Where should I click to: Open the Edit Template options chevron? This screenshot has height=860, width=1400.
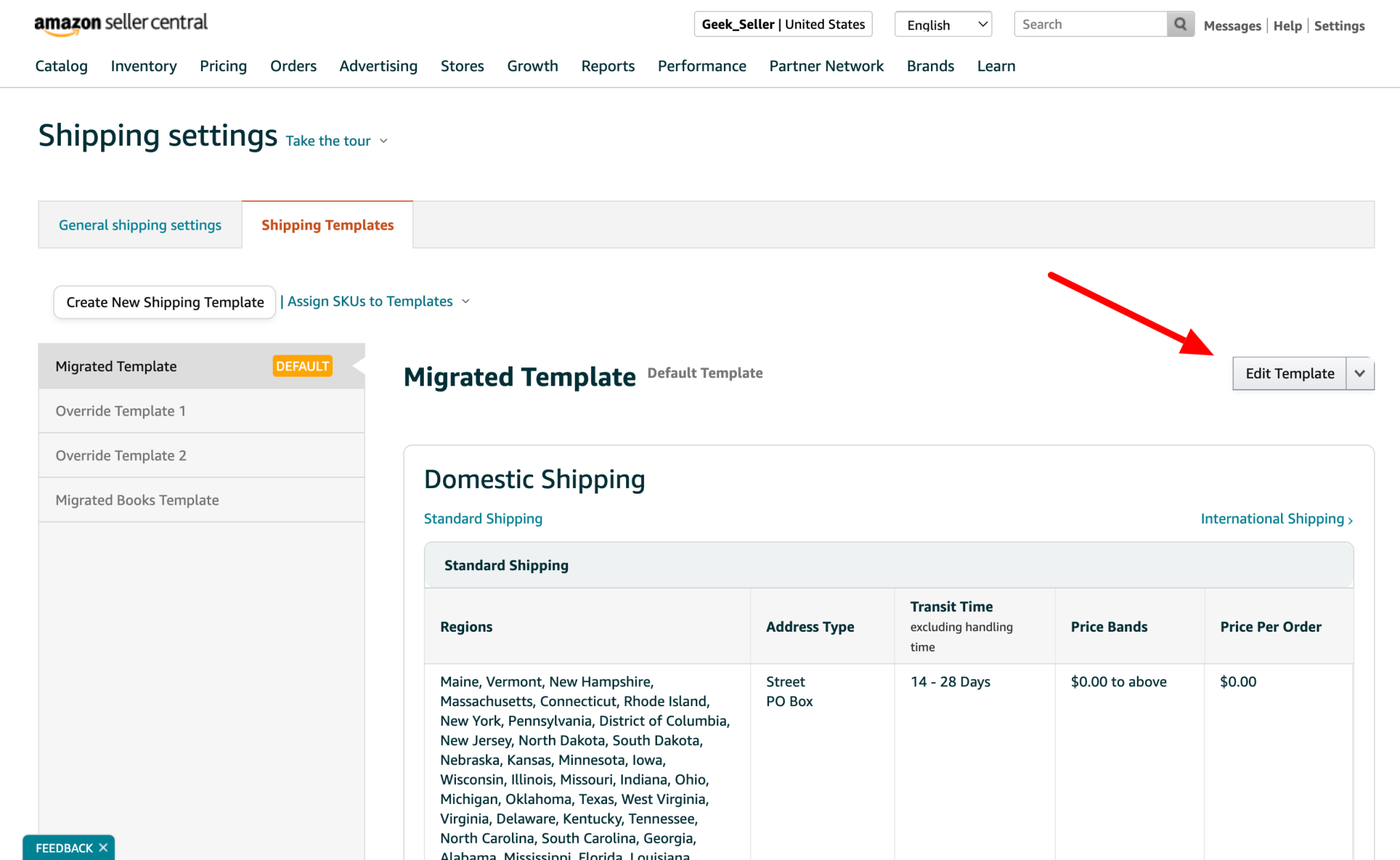[1360, 373]
